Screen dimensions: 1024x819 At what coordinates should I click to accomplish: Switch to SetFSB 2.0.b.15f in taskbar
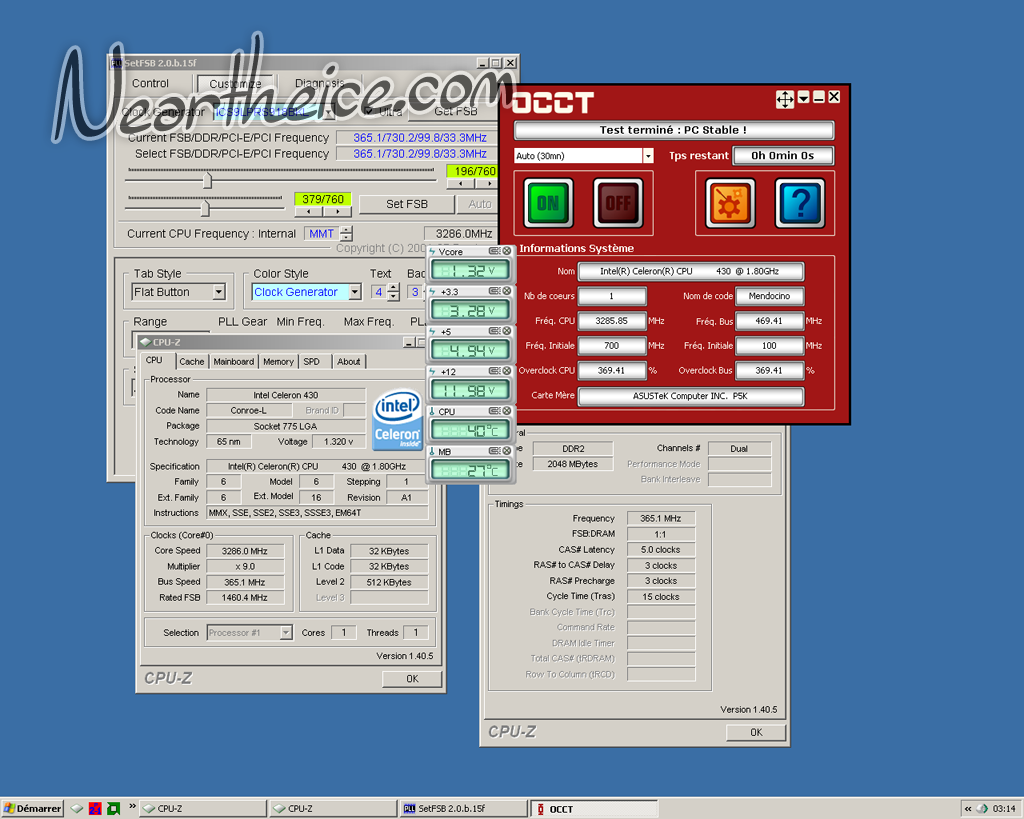pyautogui.click(x=462, y=809)
